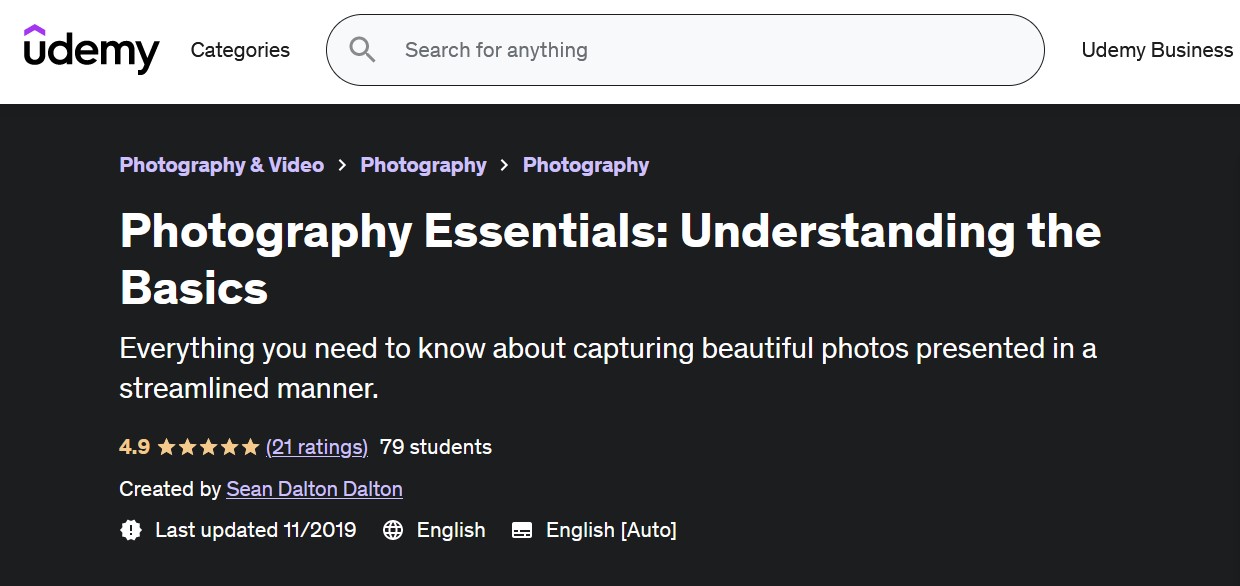Click the 79 students text
1240x586 pixels.
436,447
